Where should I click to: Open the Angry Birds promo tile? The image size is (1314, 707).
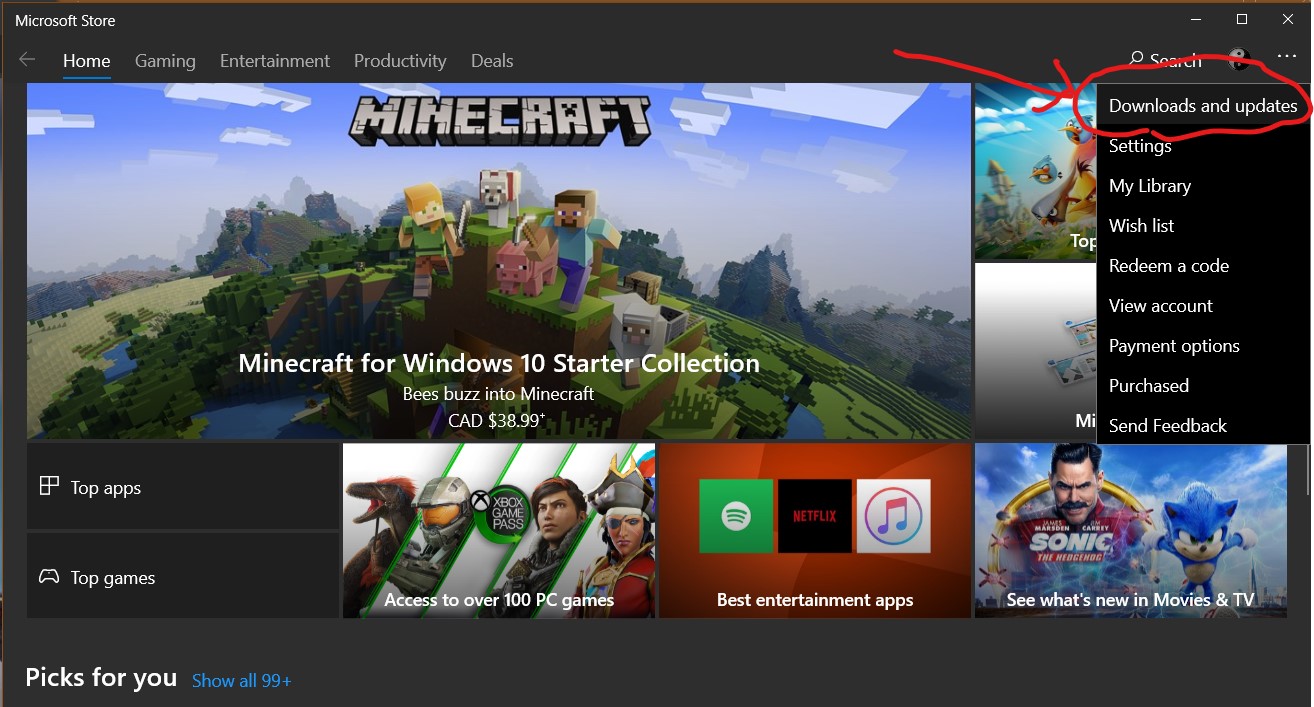tap(1036, 172)
